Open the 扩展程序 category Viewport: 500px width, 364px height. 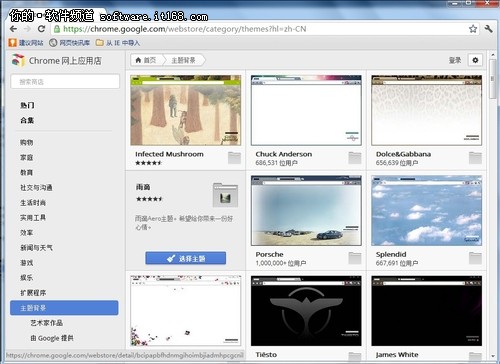point(33,293)
